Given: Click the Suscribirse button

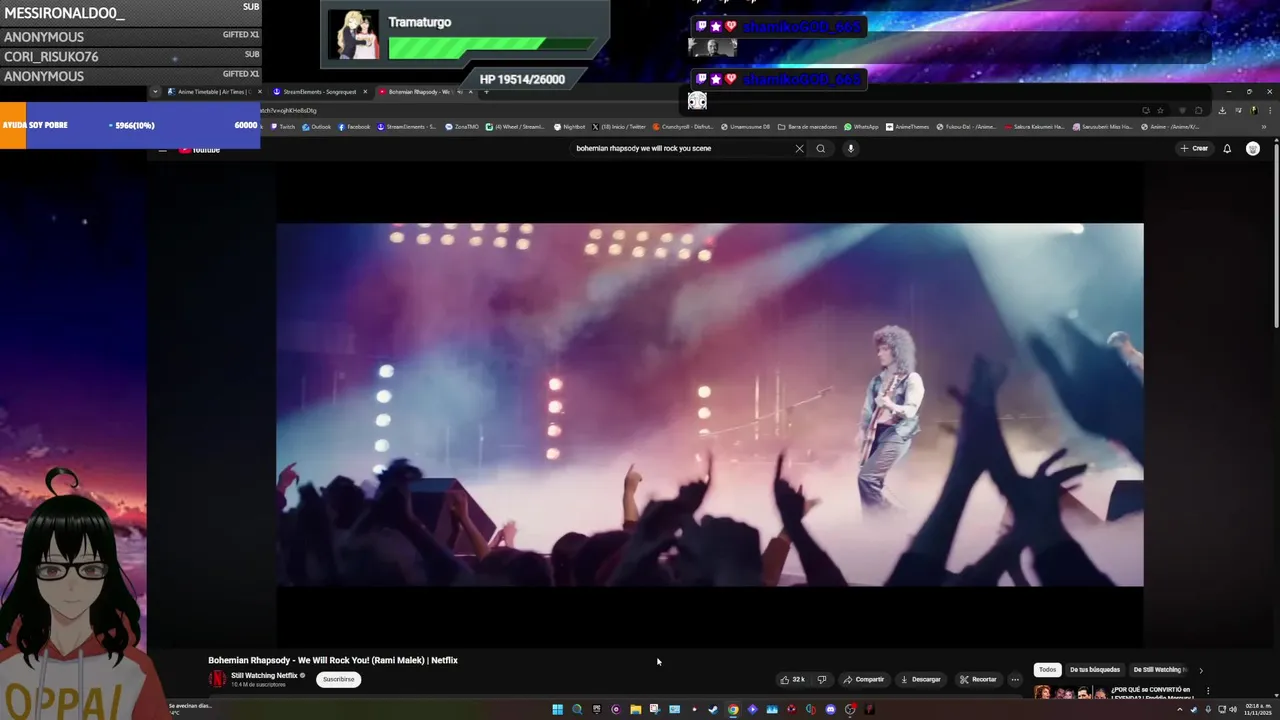Looking at the screenshot, I should coord(338,679).
